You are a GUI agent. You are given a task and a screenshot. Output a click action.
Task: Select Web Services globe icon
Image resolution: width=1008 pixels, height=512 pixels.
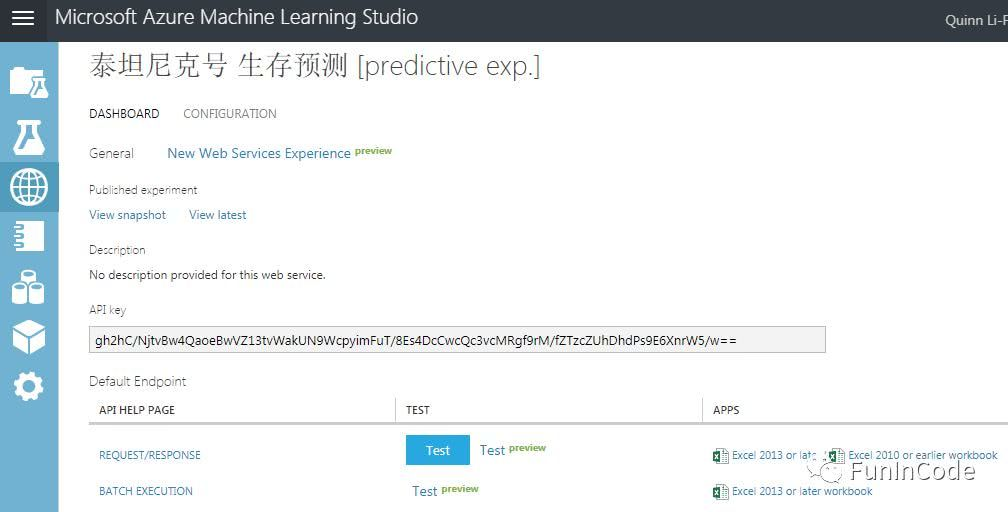29,187
